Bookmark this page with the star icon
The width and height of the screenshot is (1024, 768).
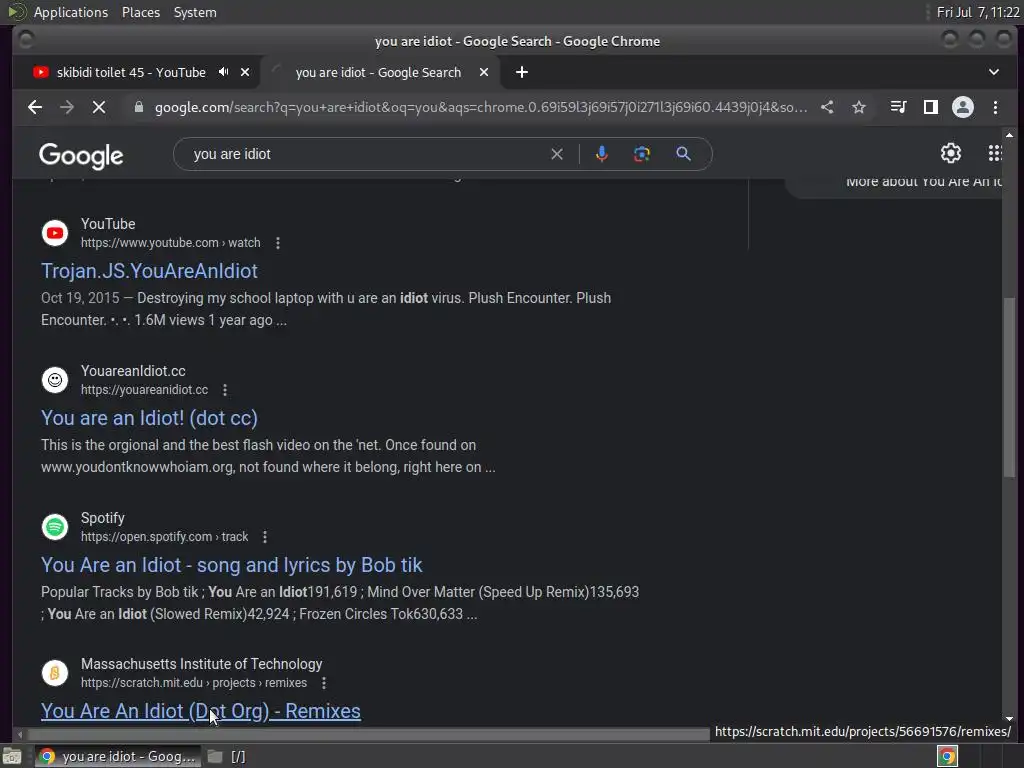point(859,107)
